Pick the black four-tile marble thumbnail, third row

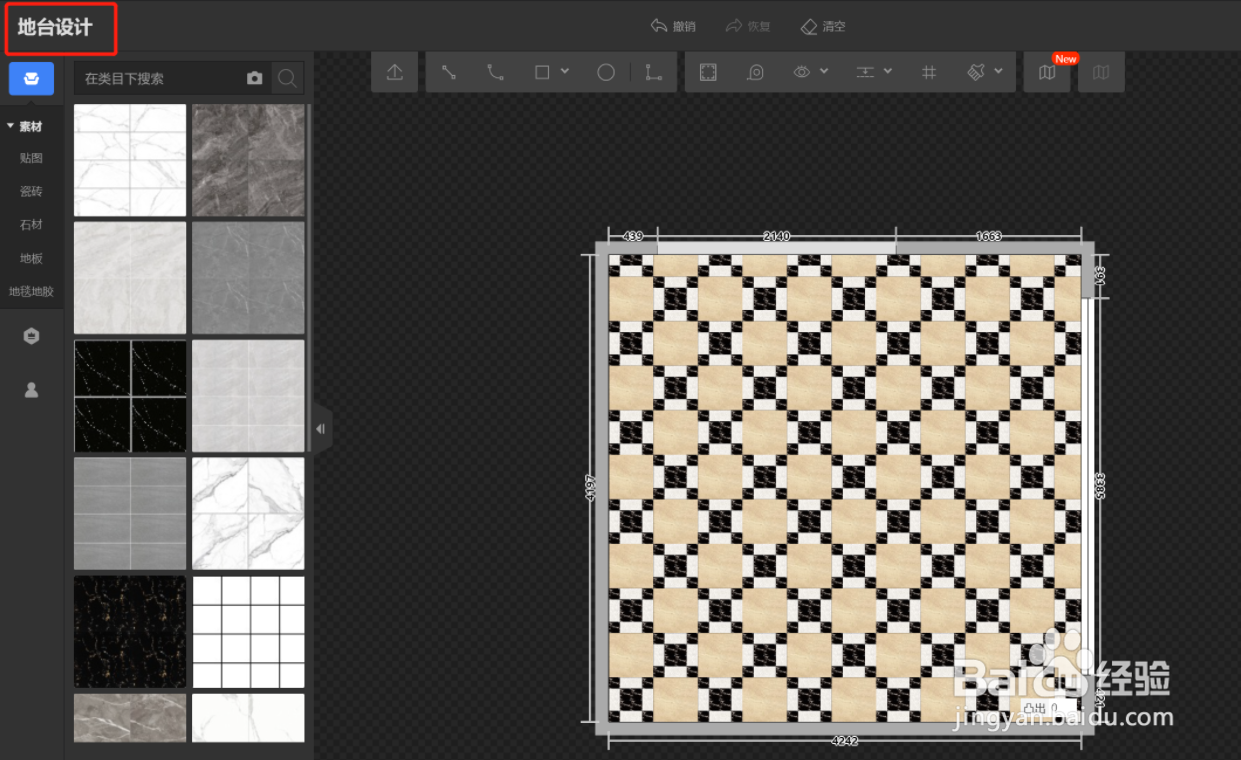pos(130,396)
